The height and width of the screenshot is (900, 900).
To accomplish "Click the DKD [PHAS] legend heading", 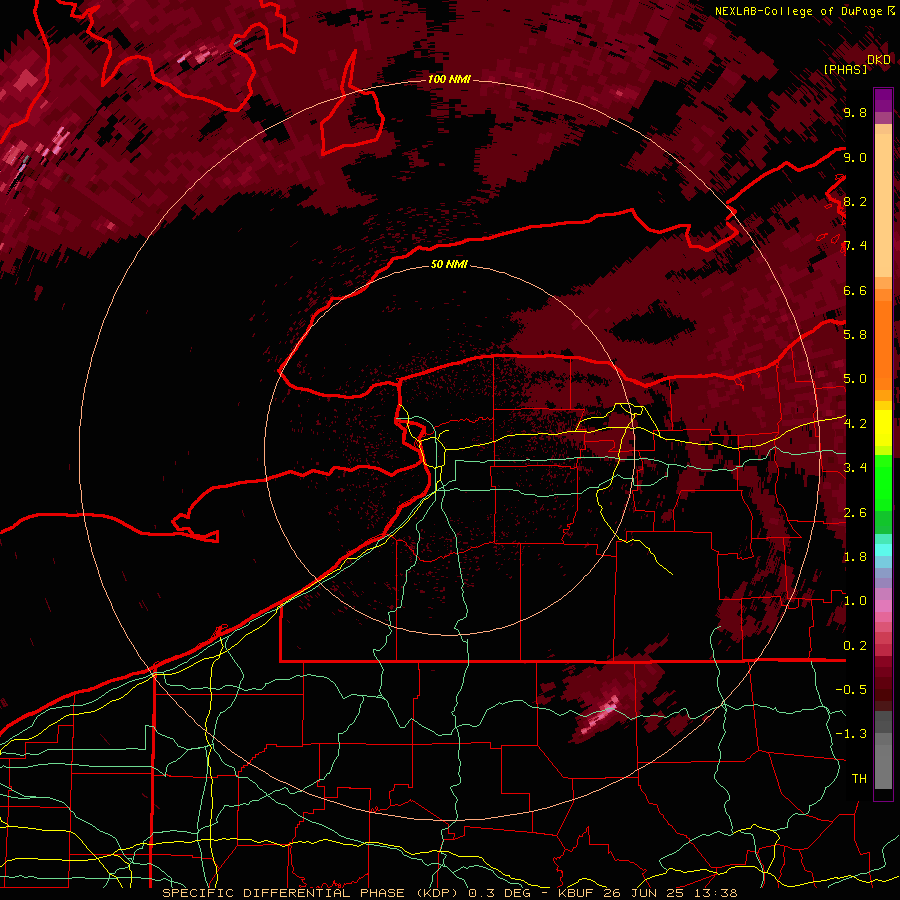I will tap(857, 65).
